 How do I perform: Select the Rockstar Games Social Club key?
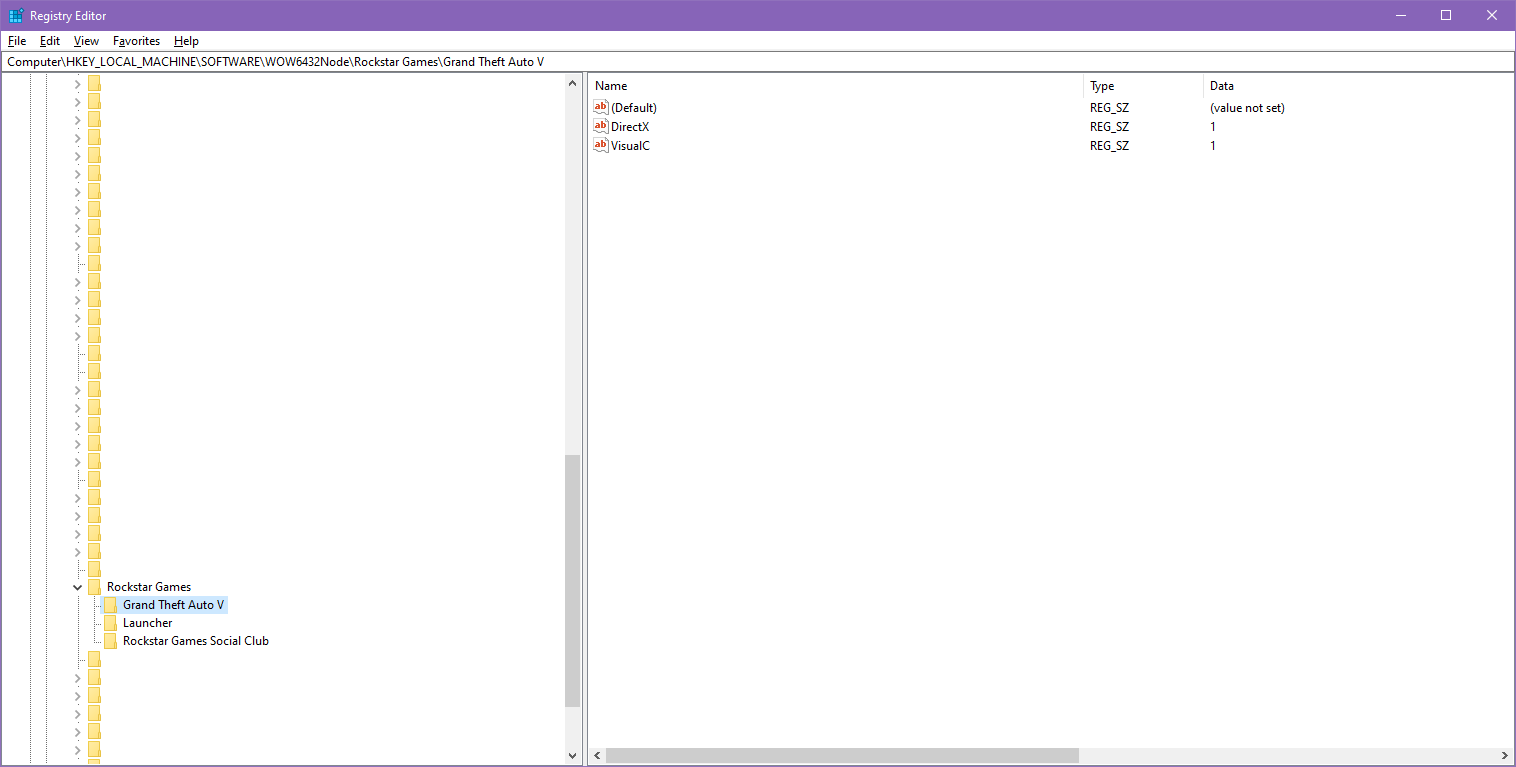pos(196,641)
